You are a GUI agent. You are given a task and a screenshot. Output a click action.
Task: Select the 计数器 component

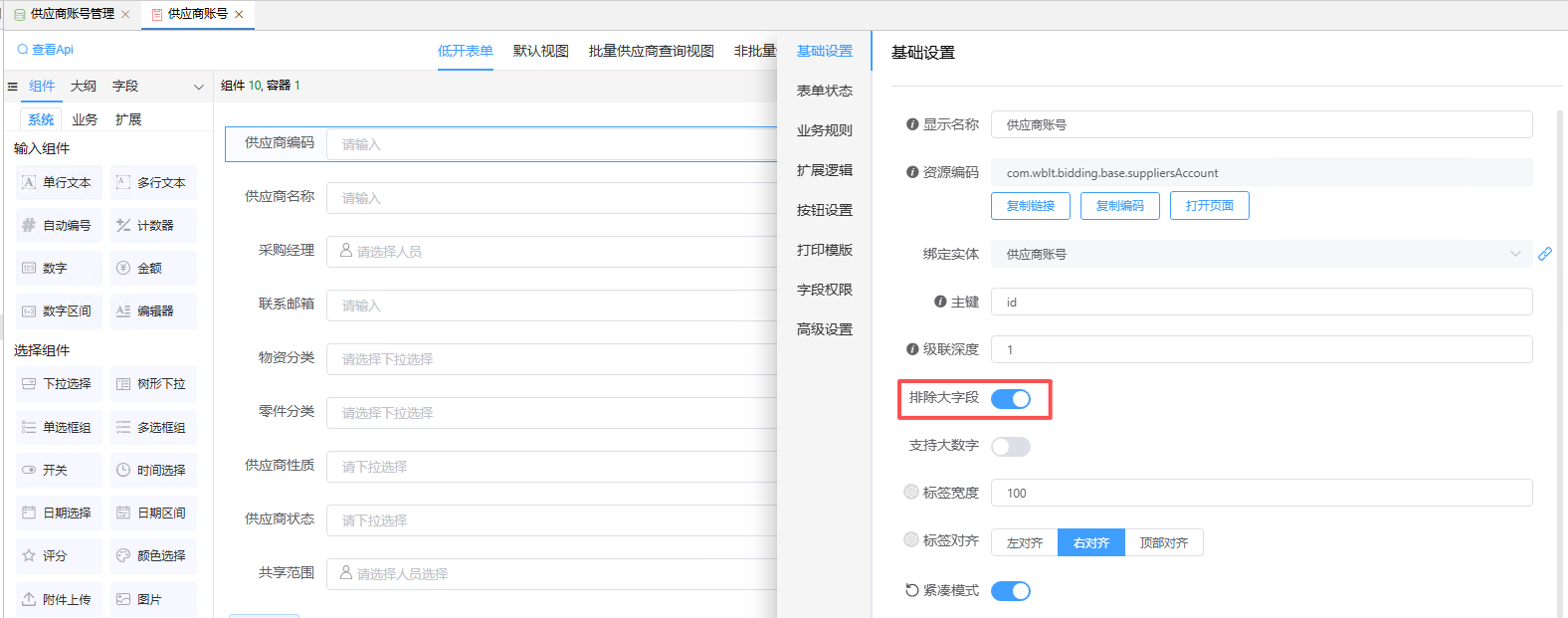point(153,226)
